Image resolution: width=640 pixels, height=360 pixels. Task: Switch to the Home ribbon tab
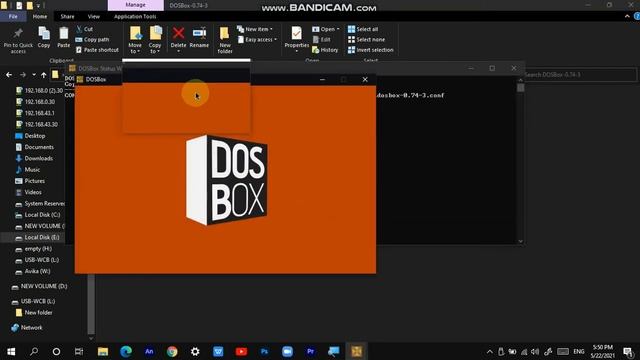coord(40,16)
